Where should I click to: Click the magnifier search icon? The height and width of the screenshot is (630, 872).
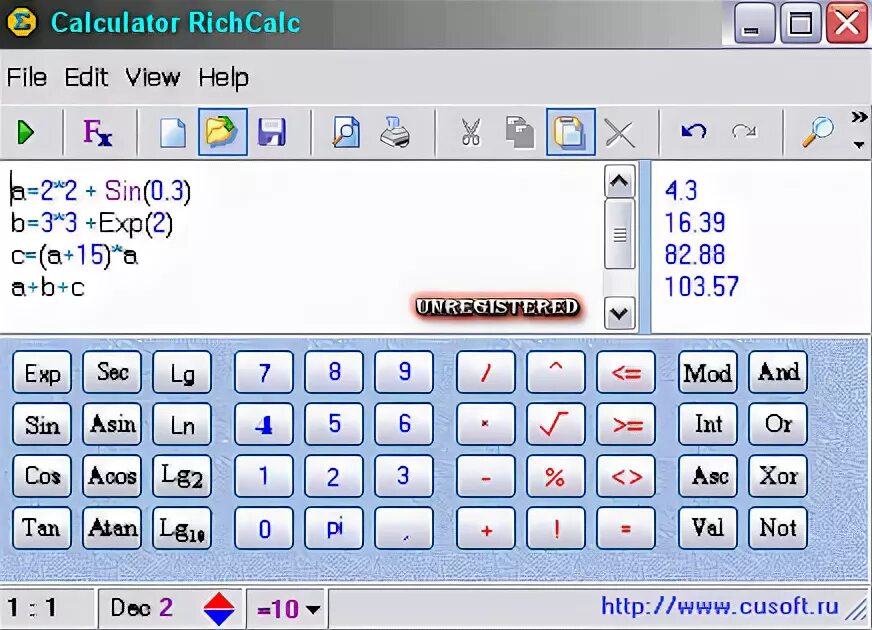point(818,133)
